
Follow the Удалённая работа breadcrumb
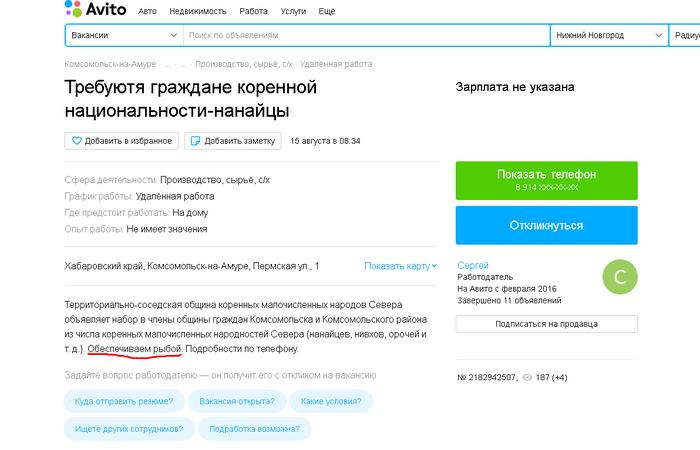tap(336, 64)
